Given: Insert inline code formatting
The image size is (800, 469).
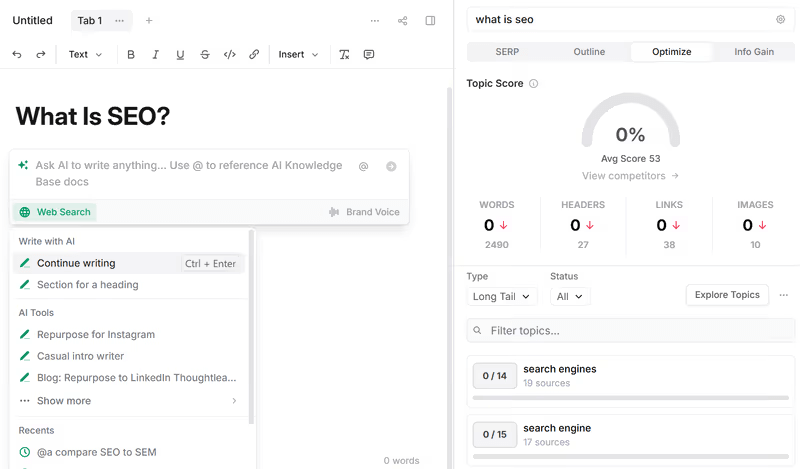Looking at the screenshot, I should (229, 55).
